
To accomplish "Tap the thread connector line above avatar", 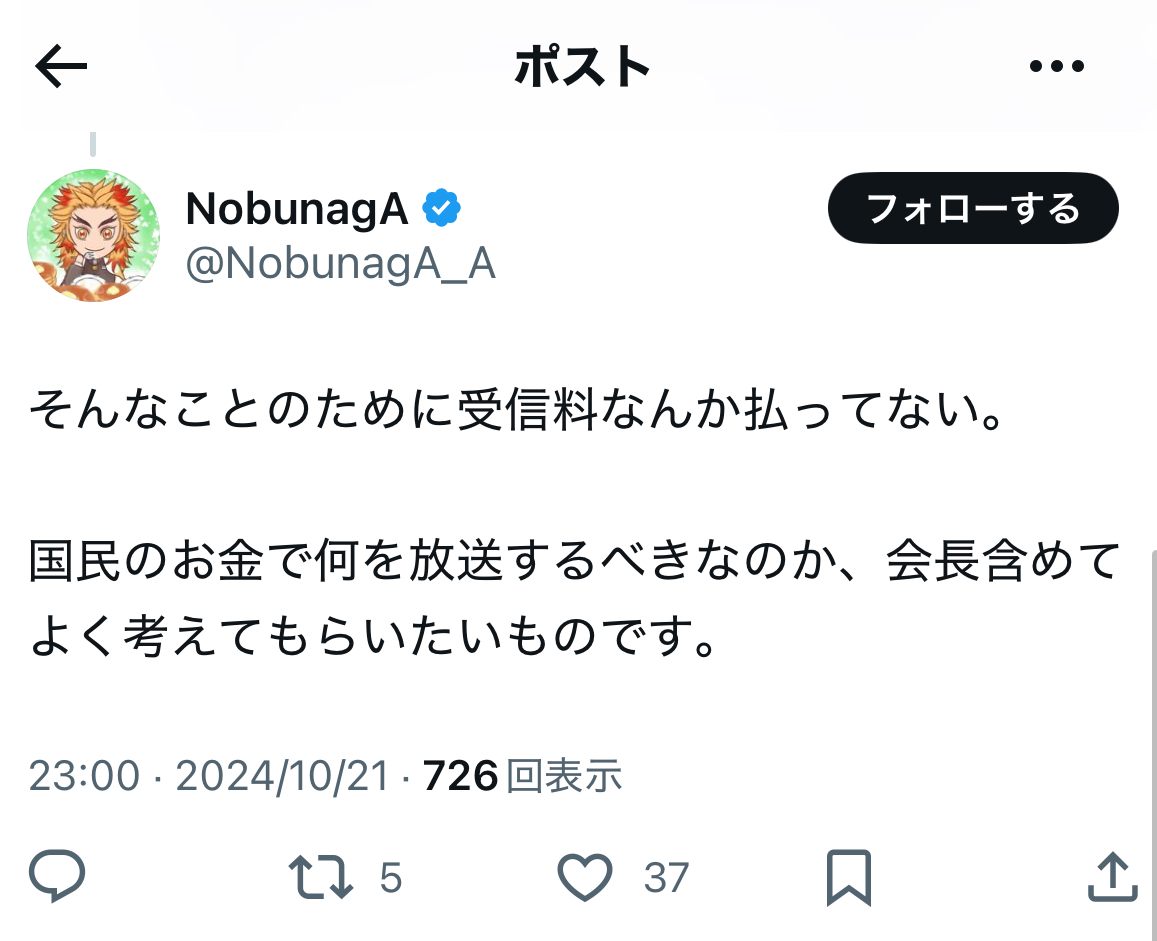I will [x=93, y=144].
